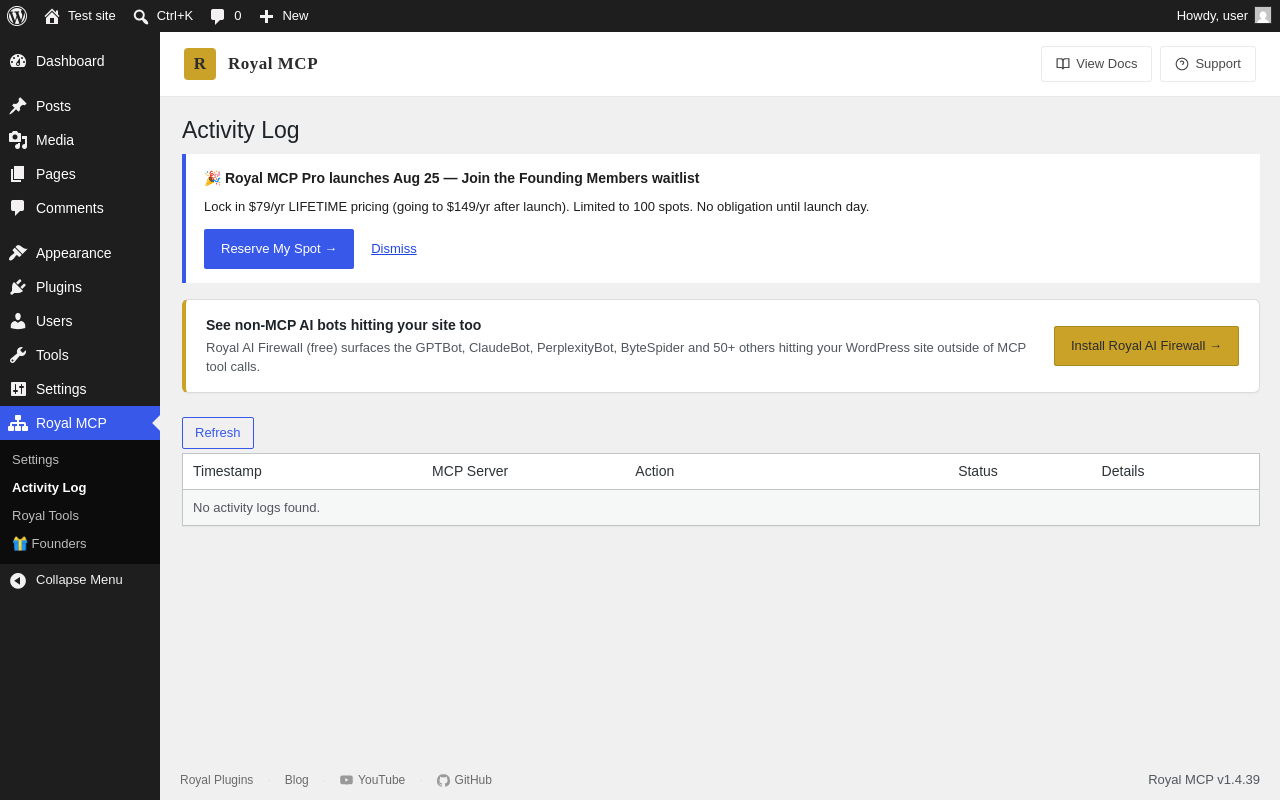The height and width of the screenshot is (800, 1280).
Task: Collapse the admin sidebar menu
Action: pyautogui.click(x=80, y=580)
